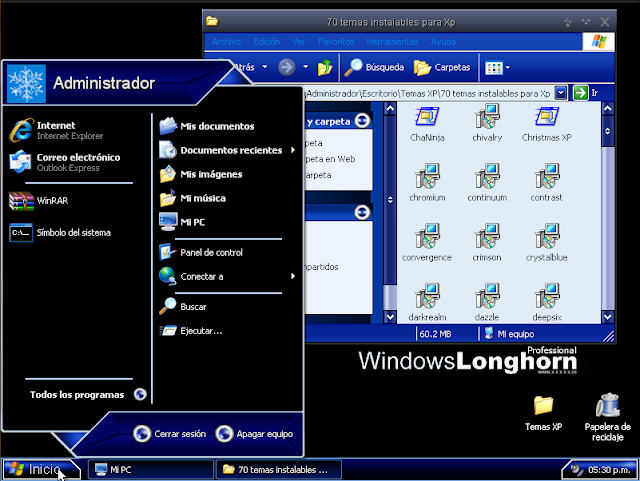Open the Views button dropdown
The width and height of the screenshot is (640, 481).
[508, 67]
